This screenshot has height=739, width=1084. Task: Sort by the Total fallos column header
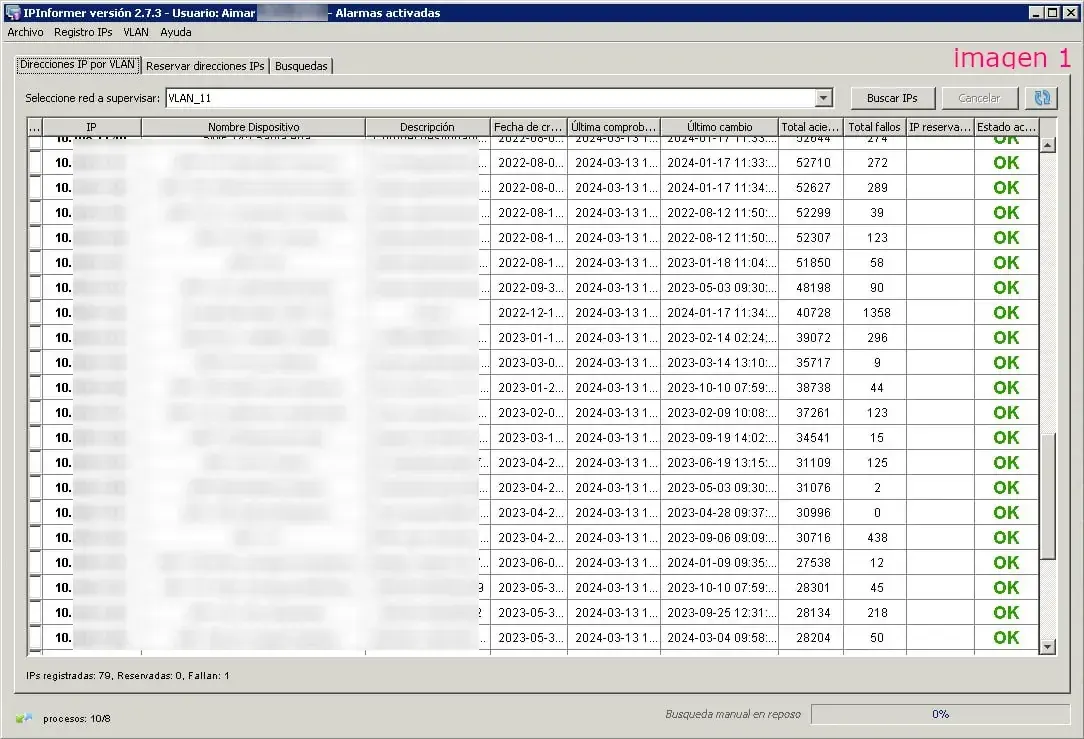[x=875, y=127]
